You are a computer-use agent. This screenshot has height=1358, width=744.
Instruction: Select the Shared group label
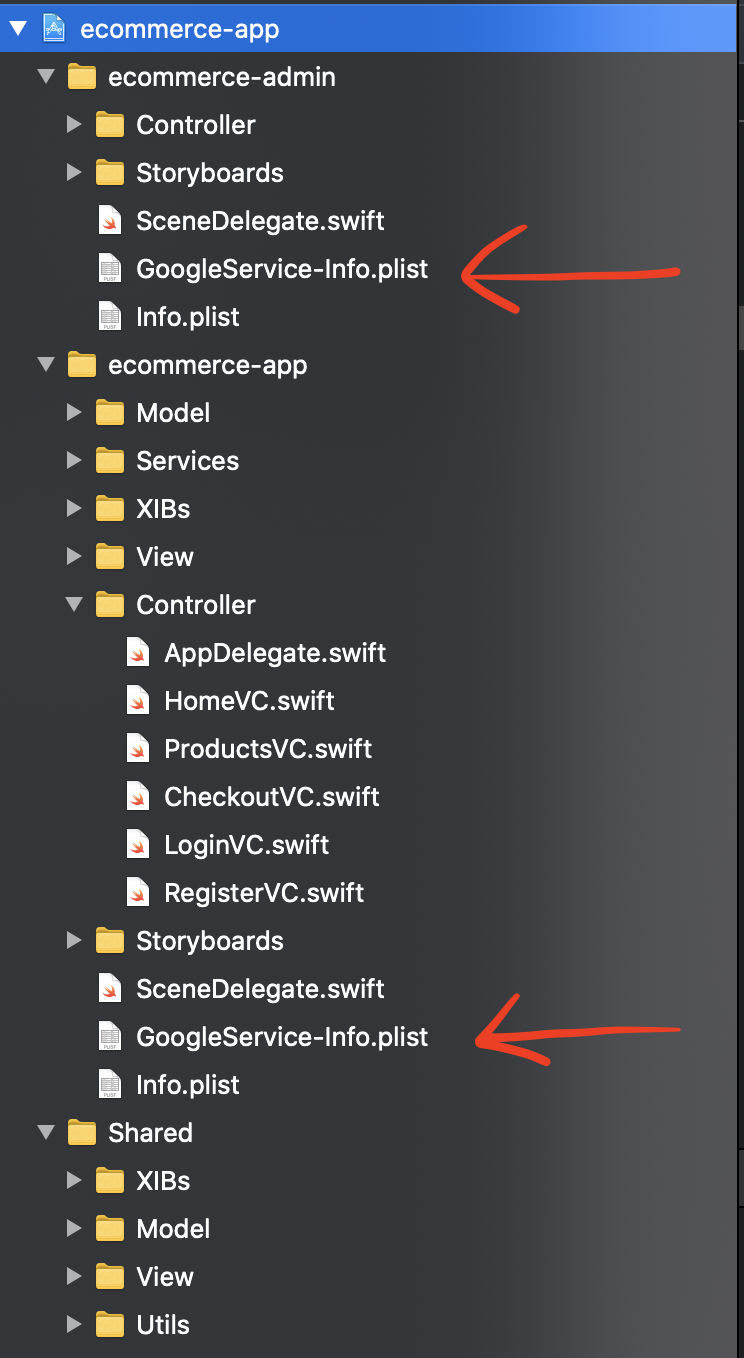coord(150,1133)
